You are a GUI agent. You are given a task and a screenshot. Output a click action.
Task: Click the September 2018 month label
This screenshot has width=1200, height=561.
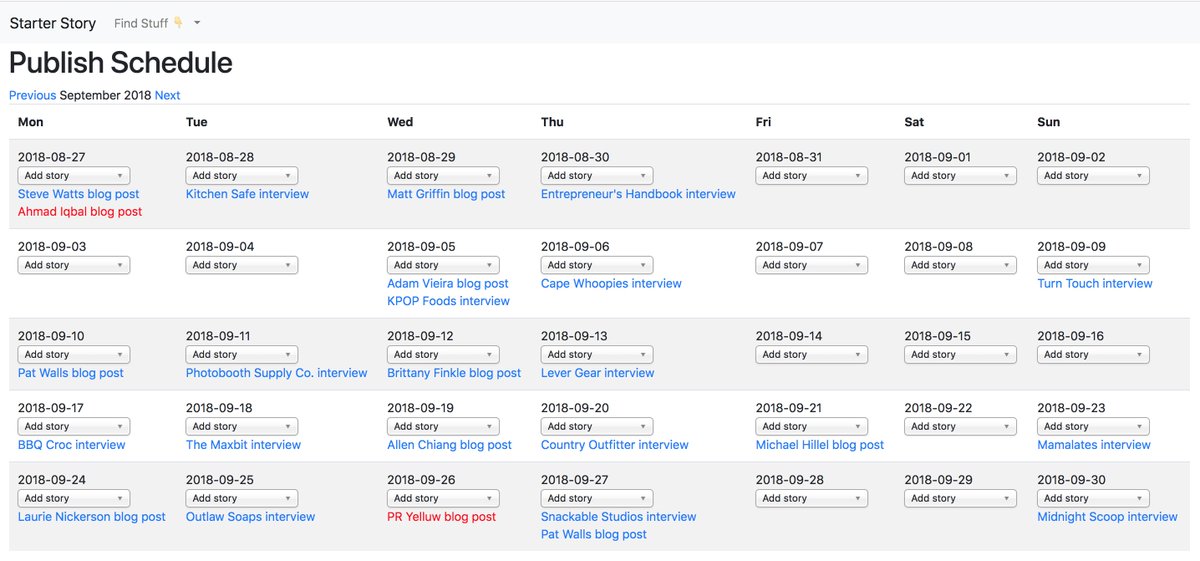coord(105,96)
